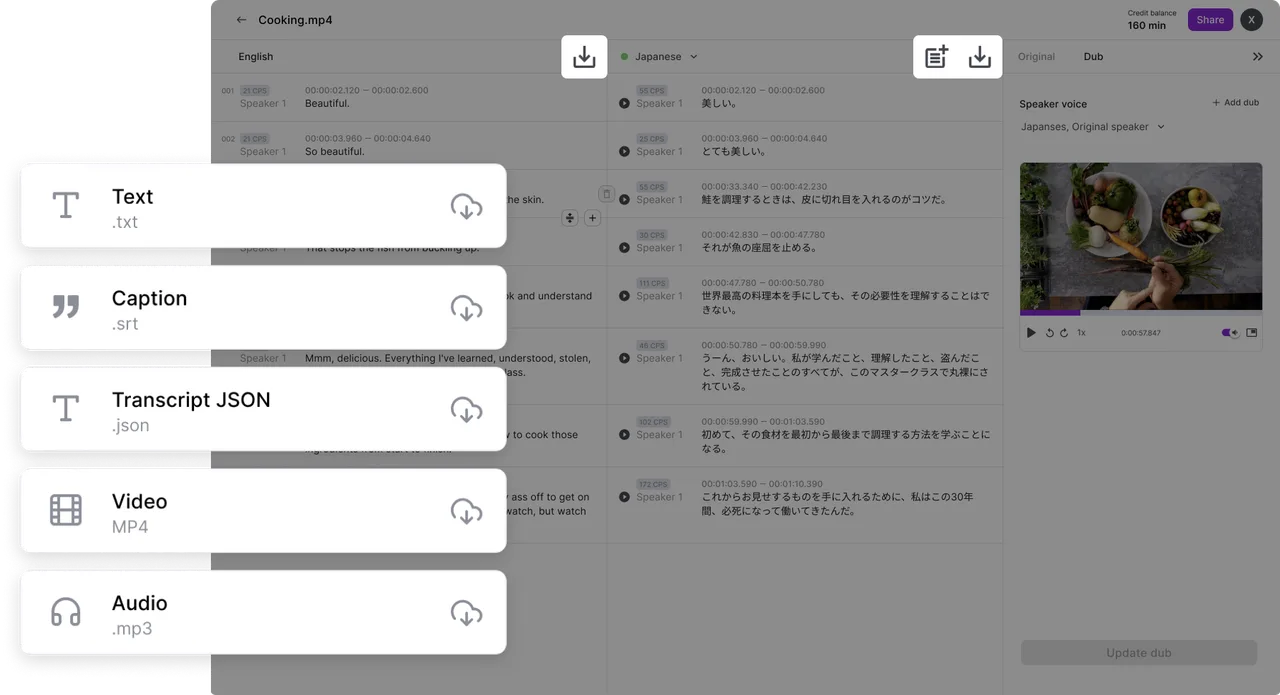Change playback speed from 1x
This screenshot has width=1280, height=695.
pyautogui.click(x=1081, y=333)
